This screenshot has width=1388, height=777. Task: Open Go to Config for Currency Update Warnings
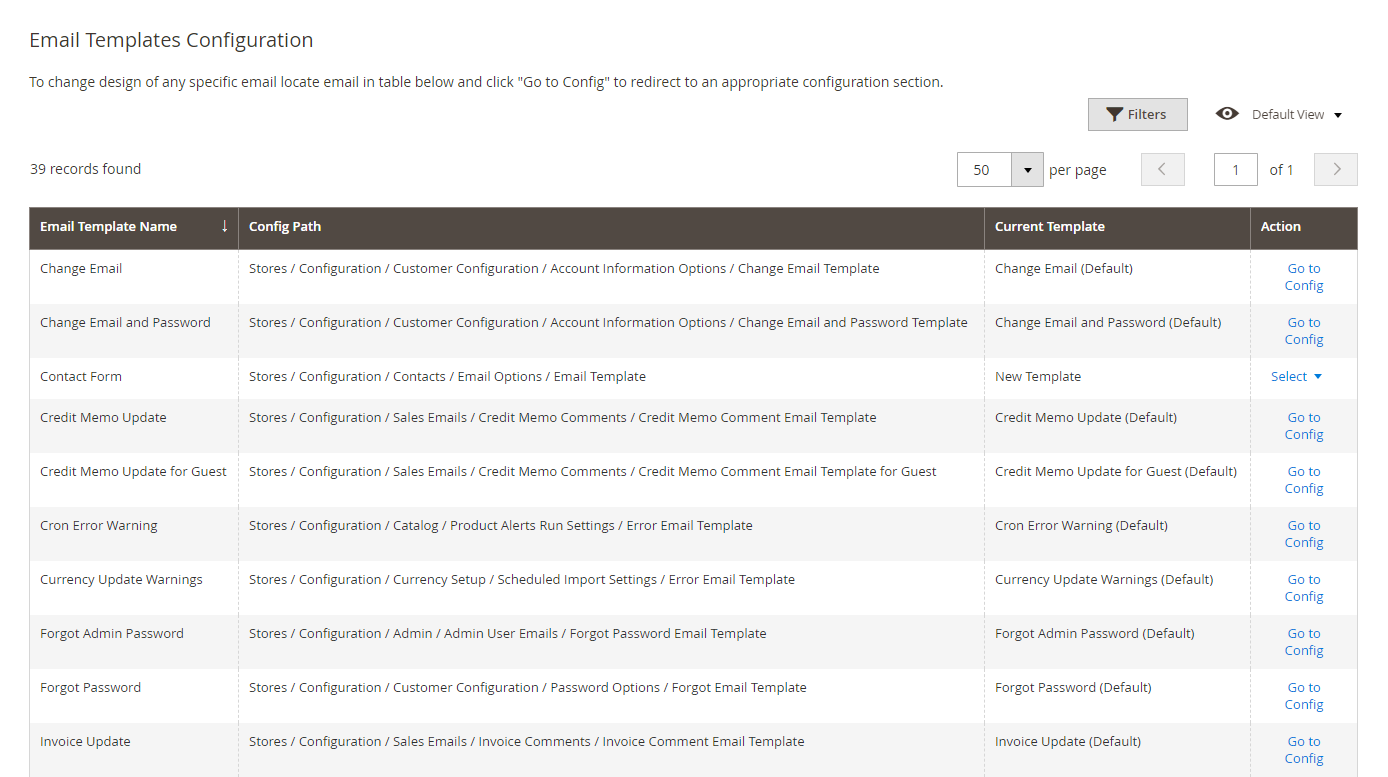pos(1304,588)
